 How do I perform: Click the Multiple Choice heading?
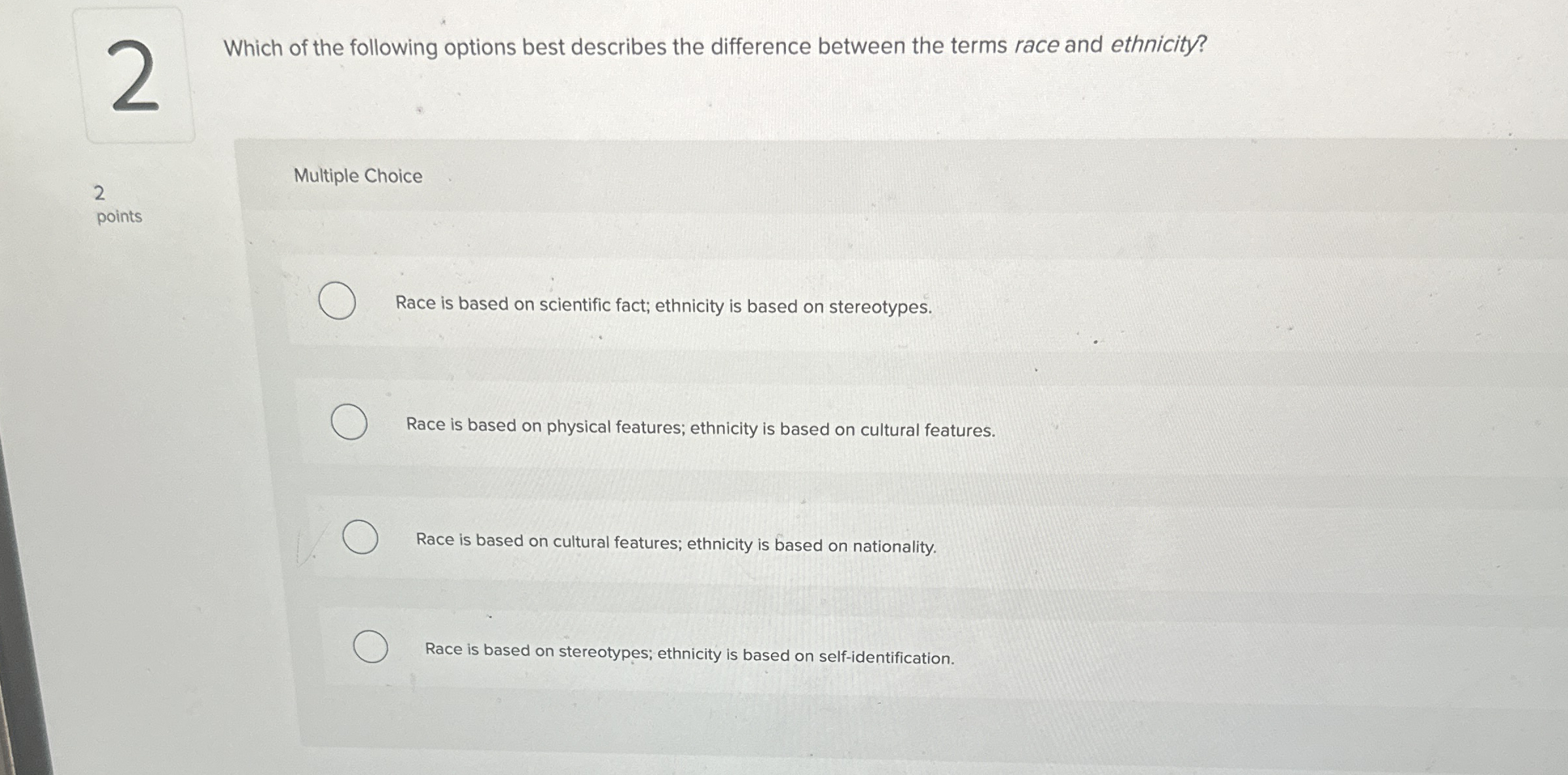(x=357, y=175)
